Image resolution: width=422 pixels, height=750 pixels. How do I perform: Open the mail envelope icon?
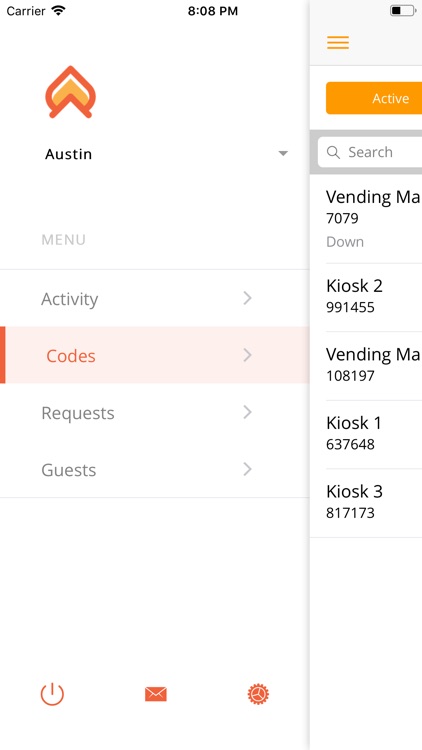tap(155, 694)
